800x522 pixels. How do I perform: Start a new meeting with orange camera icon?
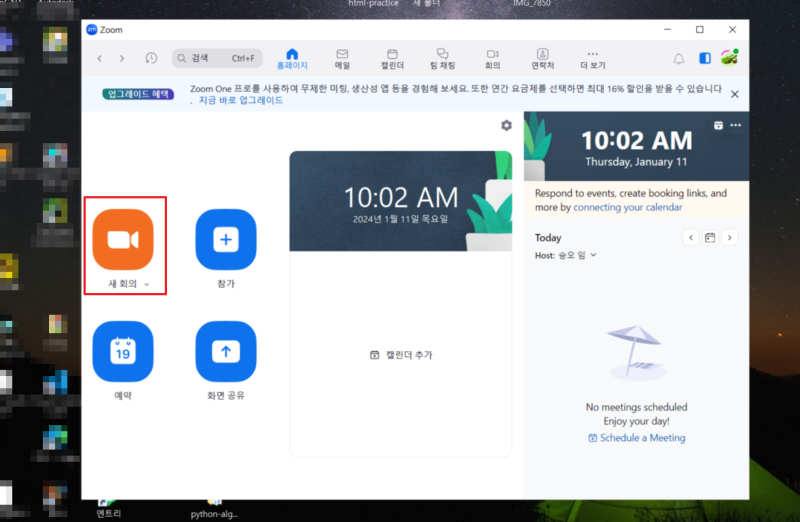123,239
